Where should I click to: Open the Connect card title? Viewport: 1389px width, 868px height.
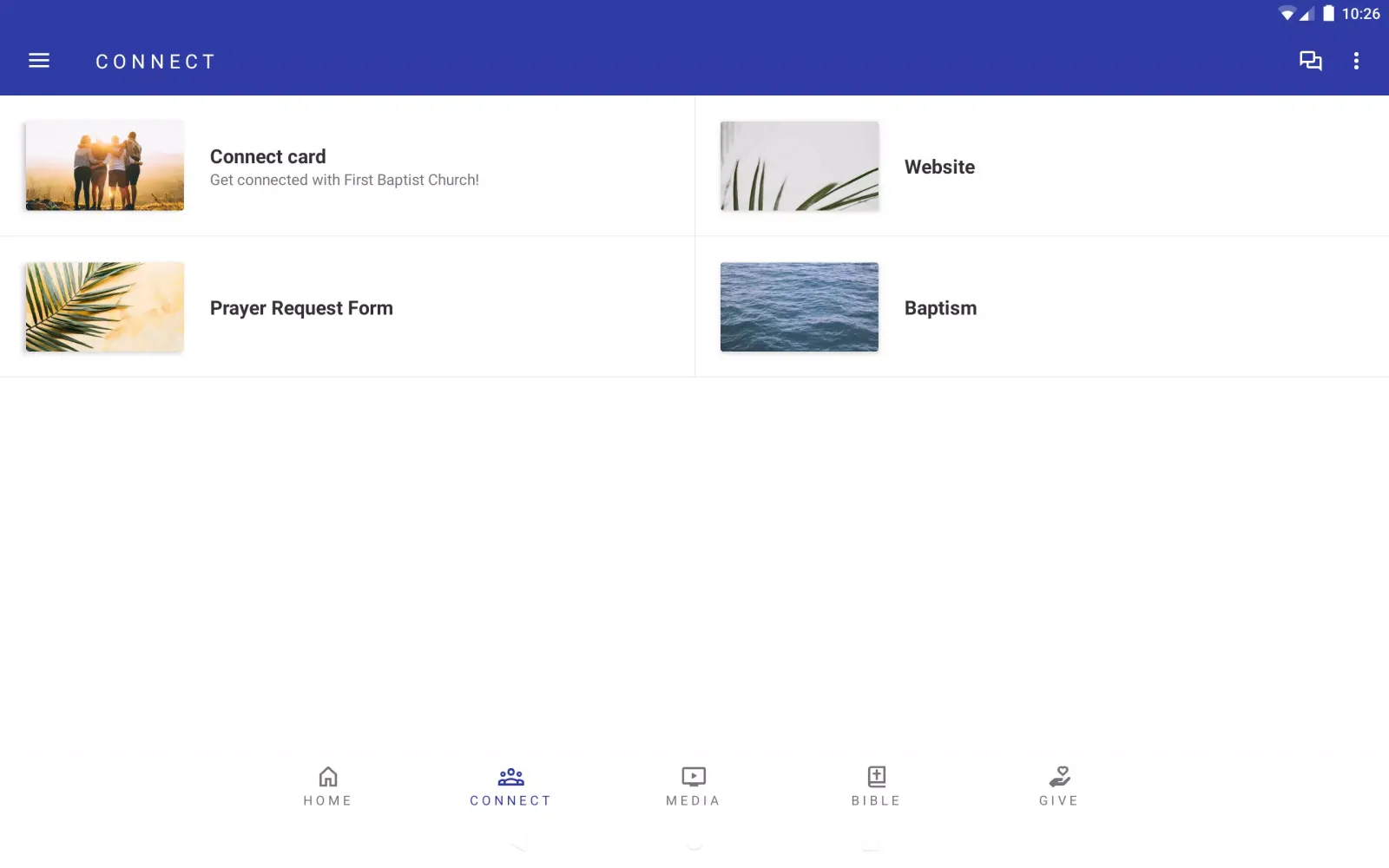point(267,157)
